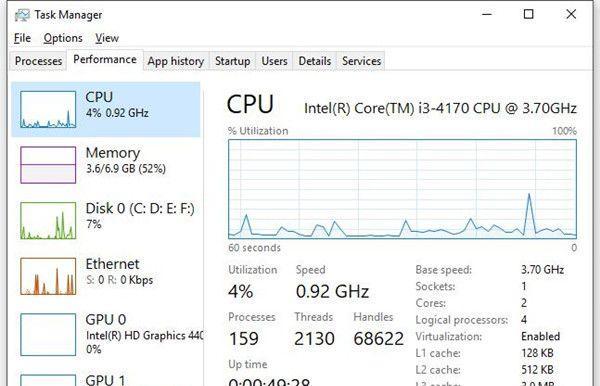The width and height of the screenshot is (600, 386).
Task: Open the Users tab
Action: click(x=274, y=61)
